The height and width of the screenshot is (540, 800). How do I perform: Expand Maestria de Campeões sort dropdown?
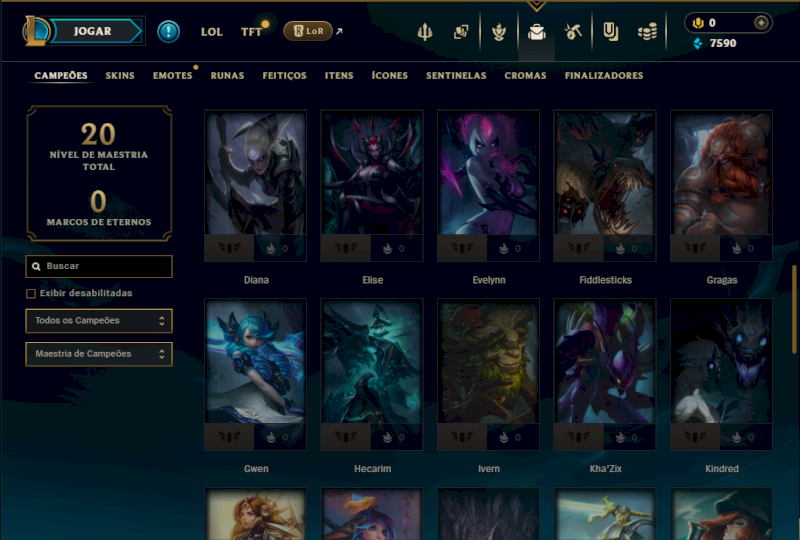99,354
